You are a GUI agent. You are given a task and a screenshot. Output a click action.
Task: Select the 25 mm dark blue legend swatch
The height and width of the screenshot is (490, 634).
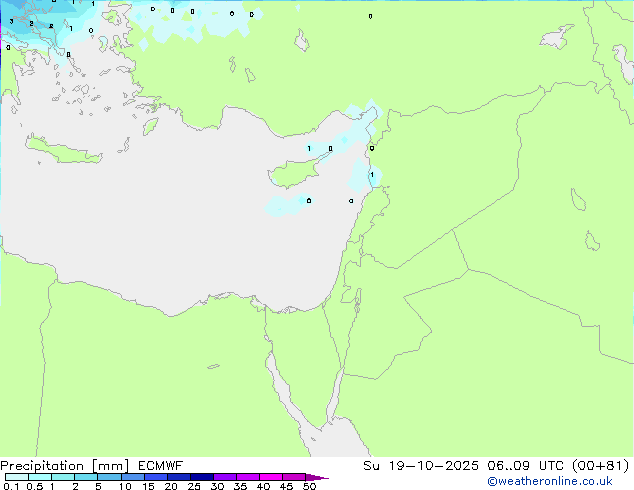(x=201, y=477)
